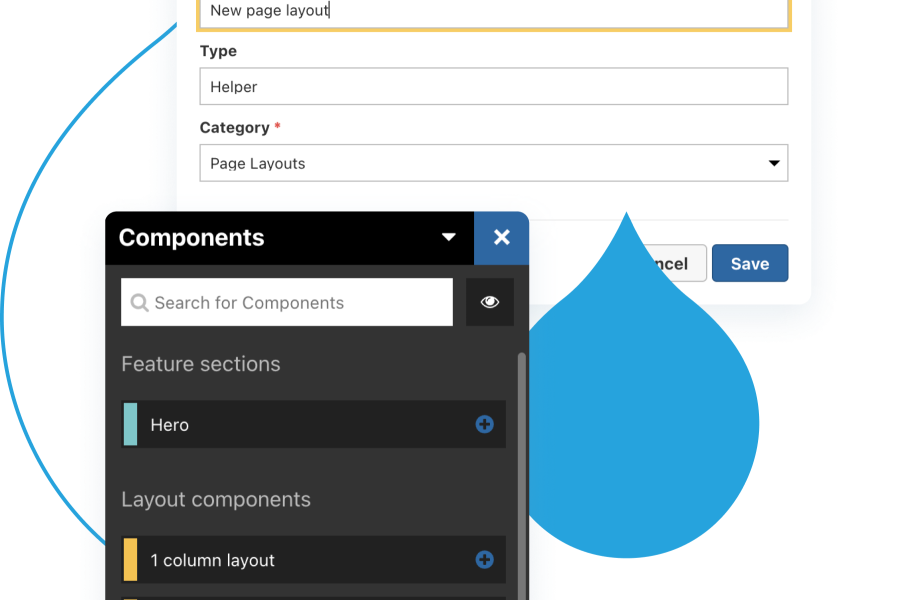The image size is (900, 600).
Task: Click the teal color swatch beside Hero
Action: [x=130, y=425]
